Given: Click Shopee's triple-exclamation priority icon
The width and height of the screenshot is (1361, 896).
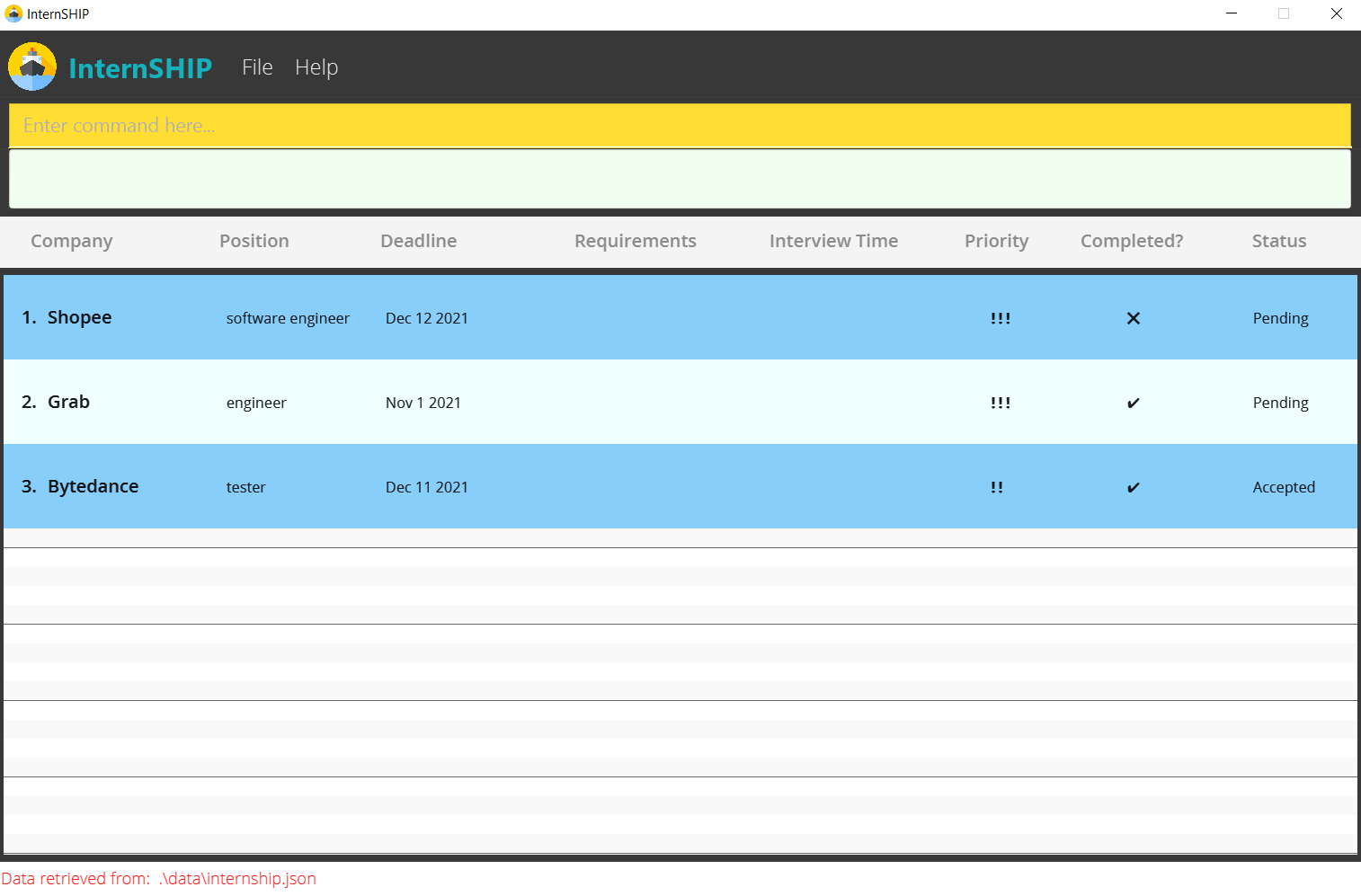Looking at the screenshot, I should click(x=1001, y=318).
